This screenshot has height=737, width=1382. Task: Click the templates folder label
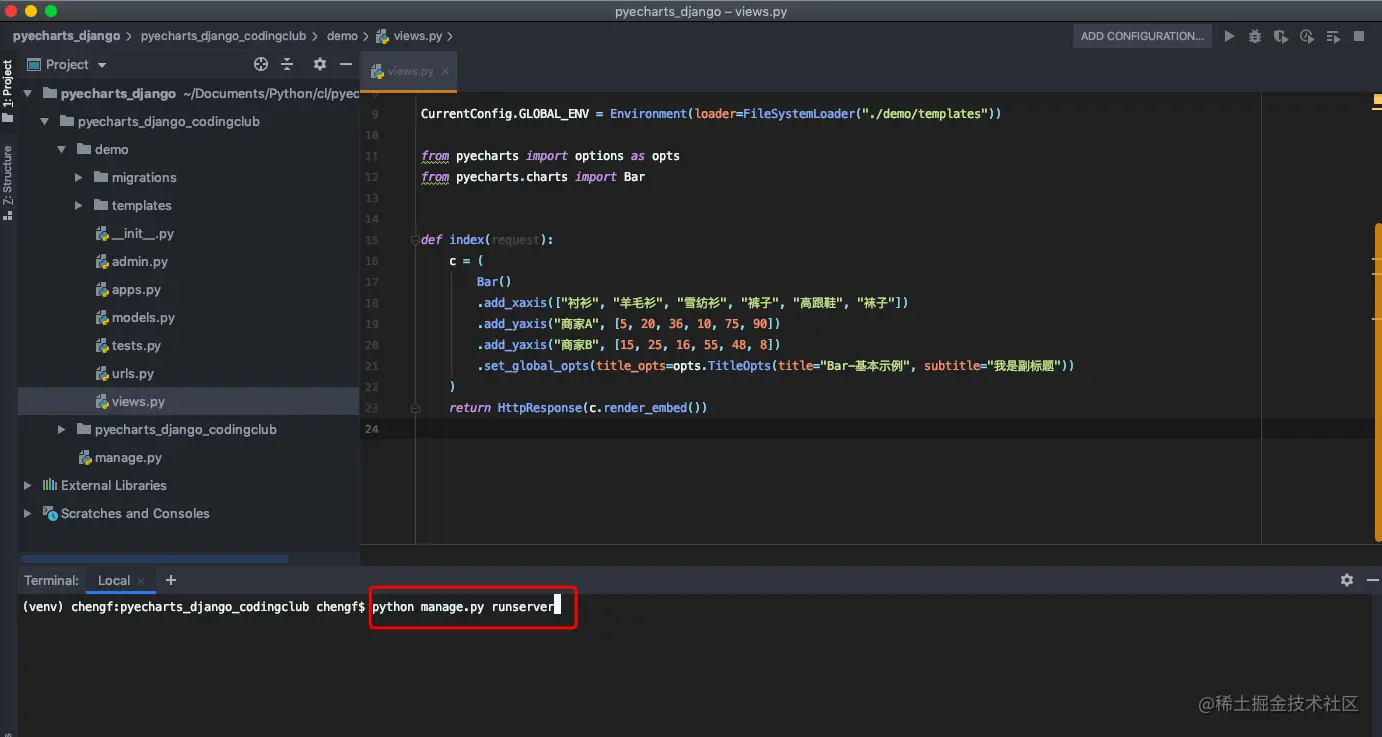click(x=141, y=205)
